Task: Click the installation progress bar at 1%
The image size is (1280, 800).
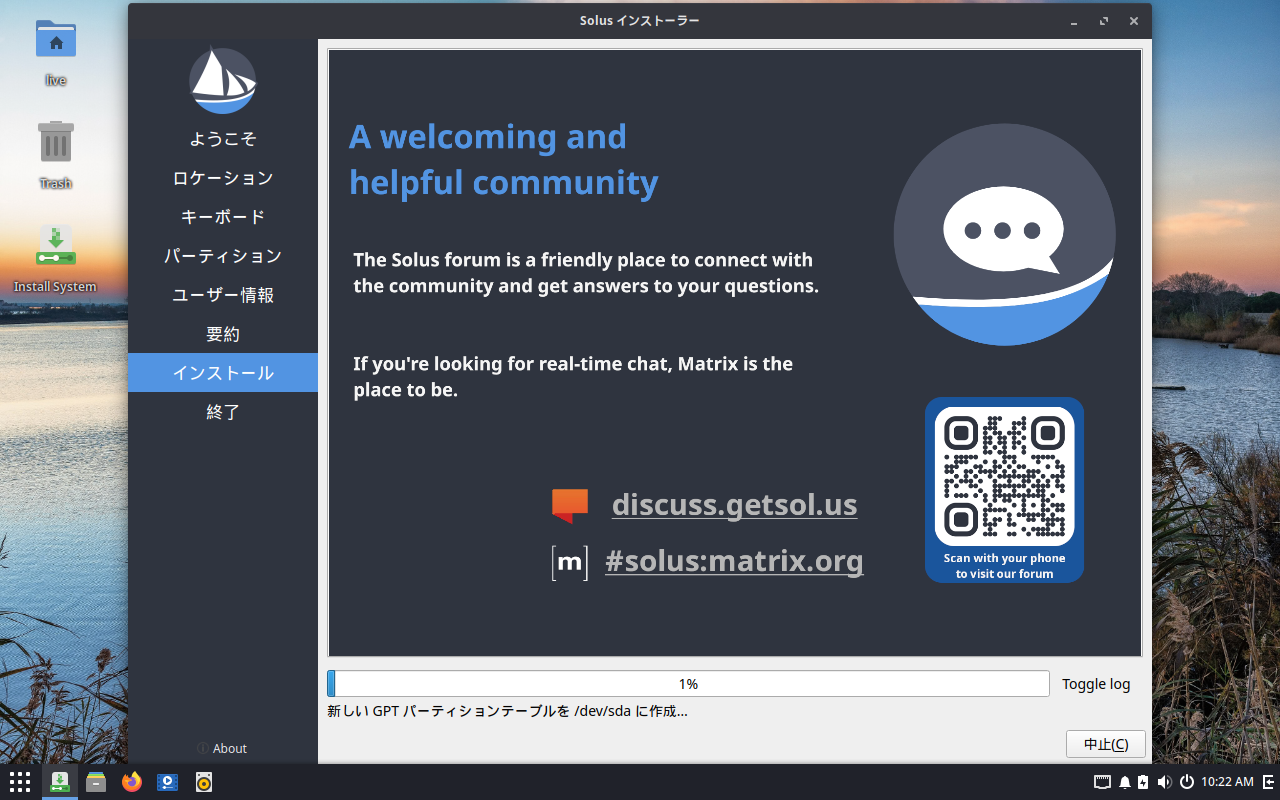Action: coord(688,684)
